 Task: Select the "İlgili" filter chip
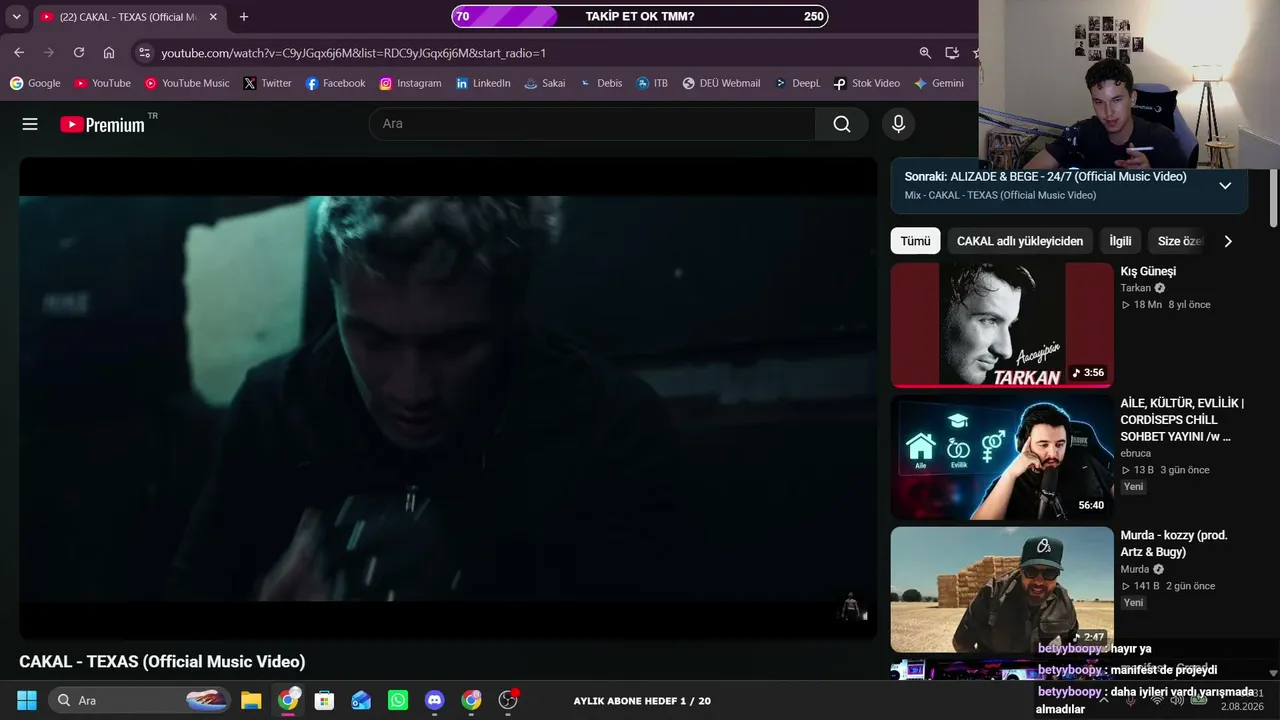click(1120, 241)
